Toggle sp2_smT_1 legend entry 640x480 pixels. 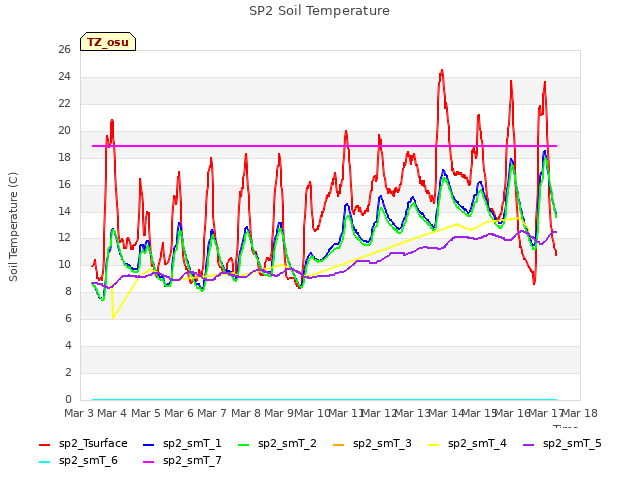click(182, 444)
